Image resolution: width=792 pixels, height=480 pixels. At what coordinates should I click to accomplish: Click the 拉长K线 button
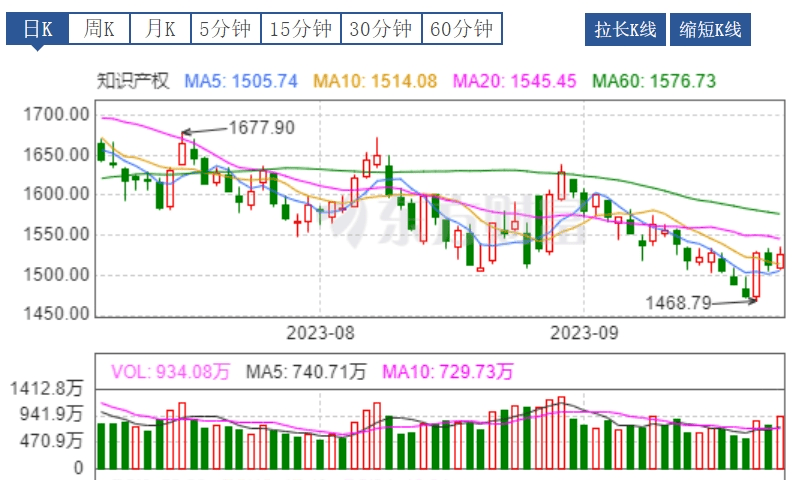(625, 30)
